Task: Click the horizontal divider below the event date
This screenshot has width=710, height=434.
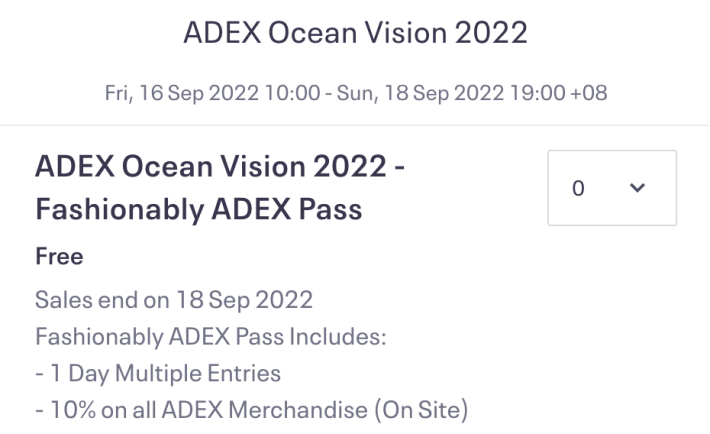Action: coord(355,125)
